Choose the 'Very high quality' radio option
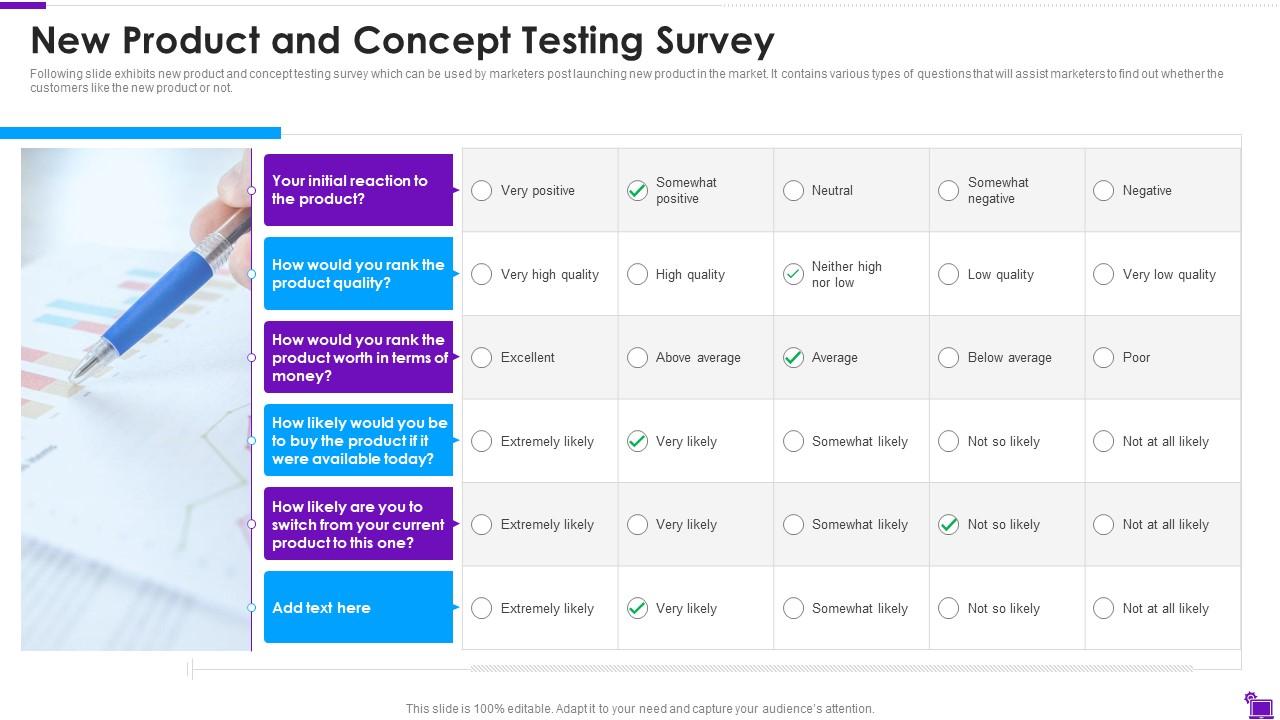This screenshot has width=1280, height=720. pyautogui.click(x=481, y=274)
